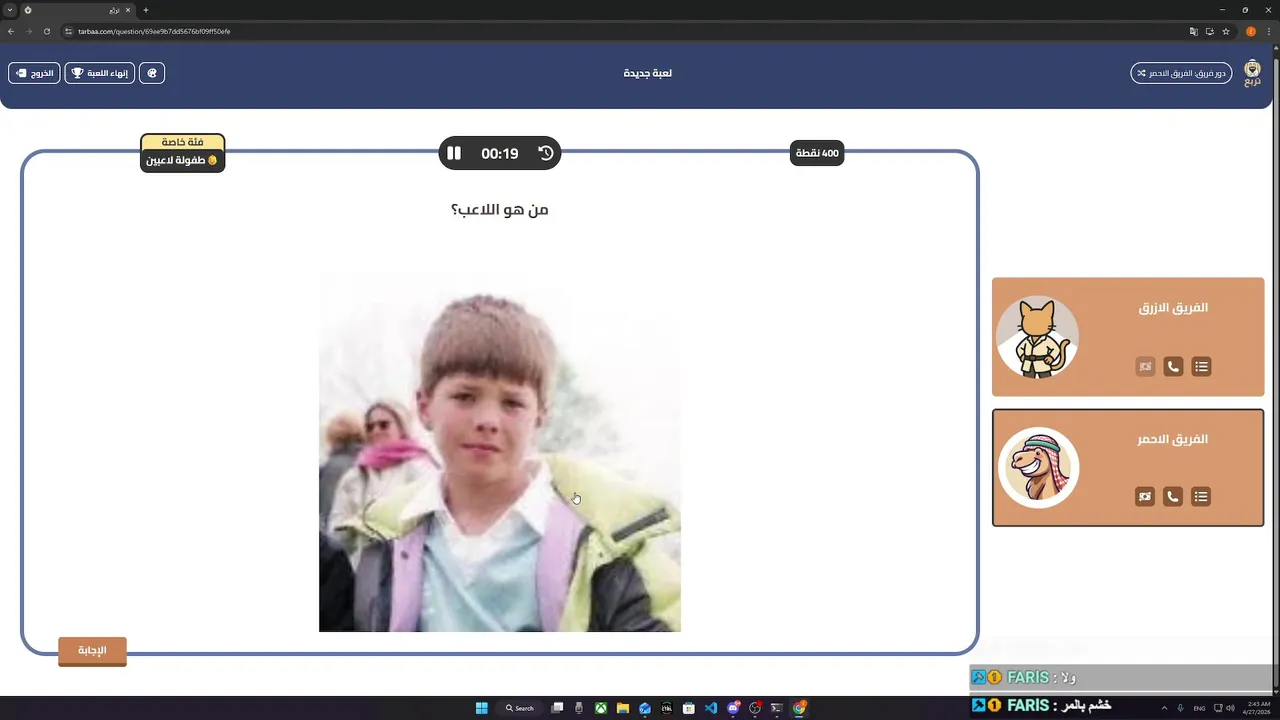Click the translate page icon
Image resolution: width=1280 pixels, height=720 pixels.
[x=1194, y=31]
